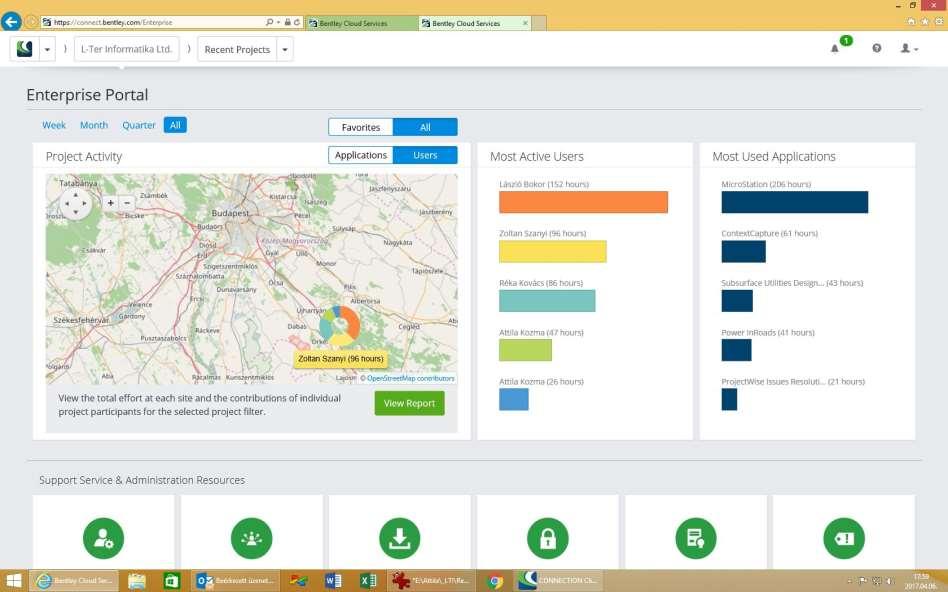Open the user profile menu icon
The image size is (948, 592).
point(909,48)
